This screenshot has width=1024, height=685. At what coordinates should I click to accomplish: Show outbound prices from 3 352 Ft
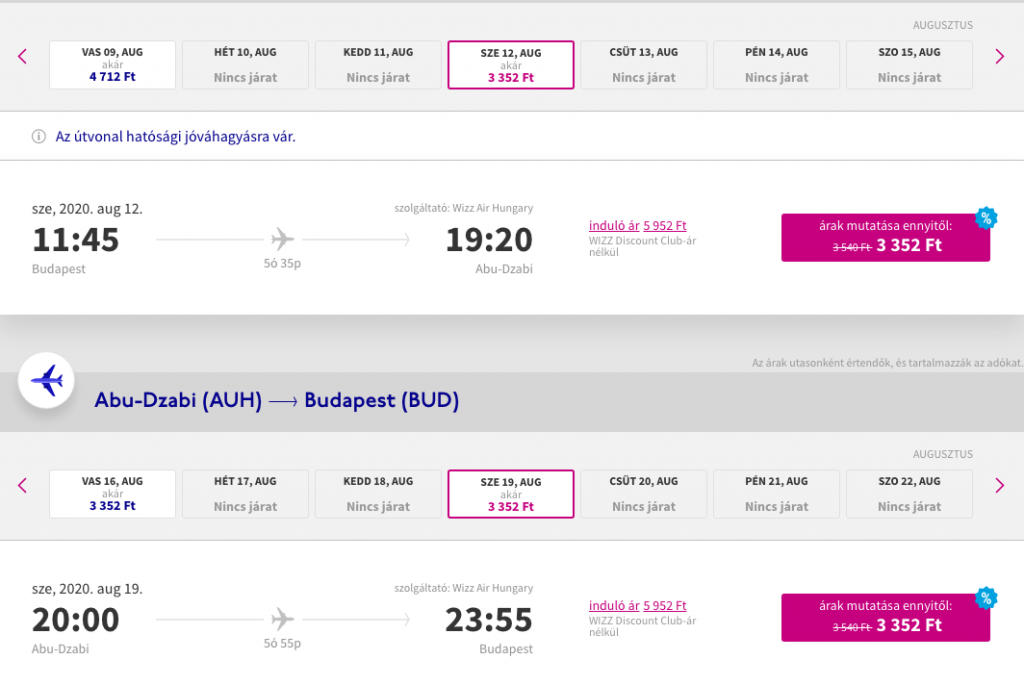tap(886, 238)
